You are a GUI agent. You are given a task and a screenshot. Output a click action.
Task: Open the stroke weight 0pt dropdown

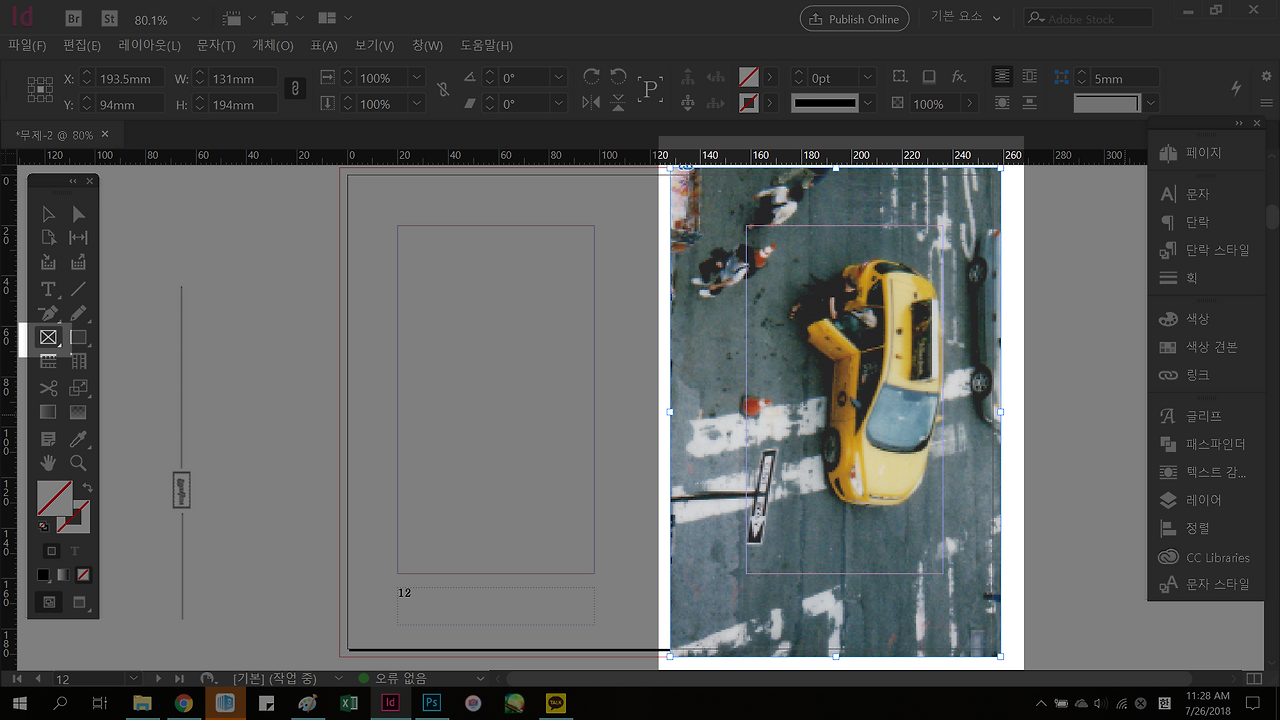tap(867, 78)
